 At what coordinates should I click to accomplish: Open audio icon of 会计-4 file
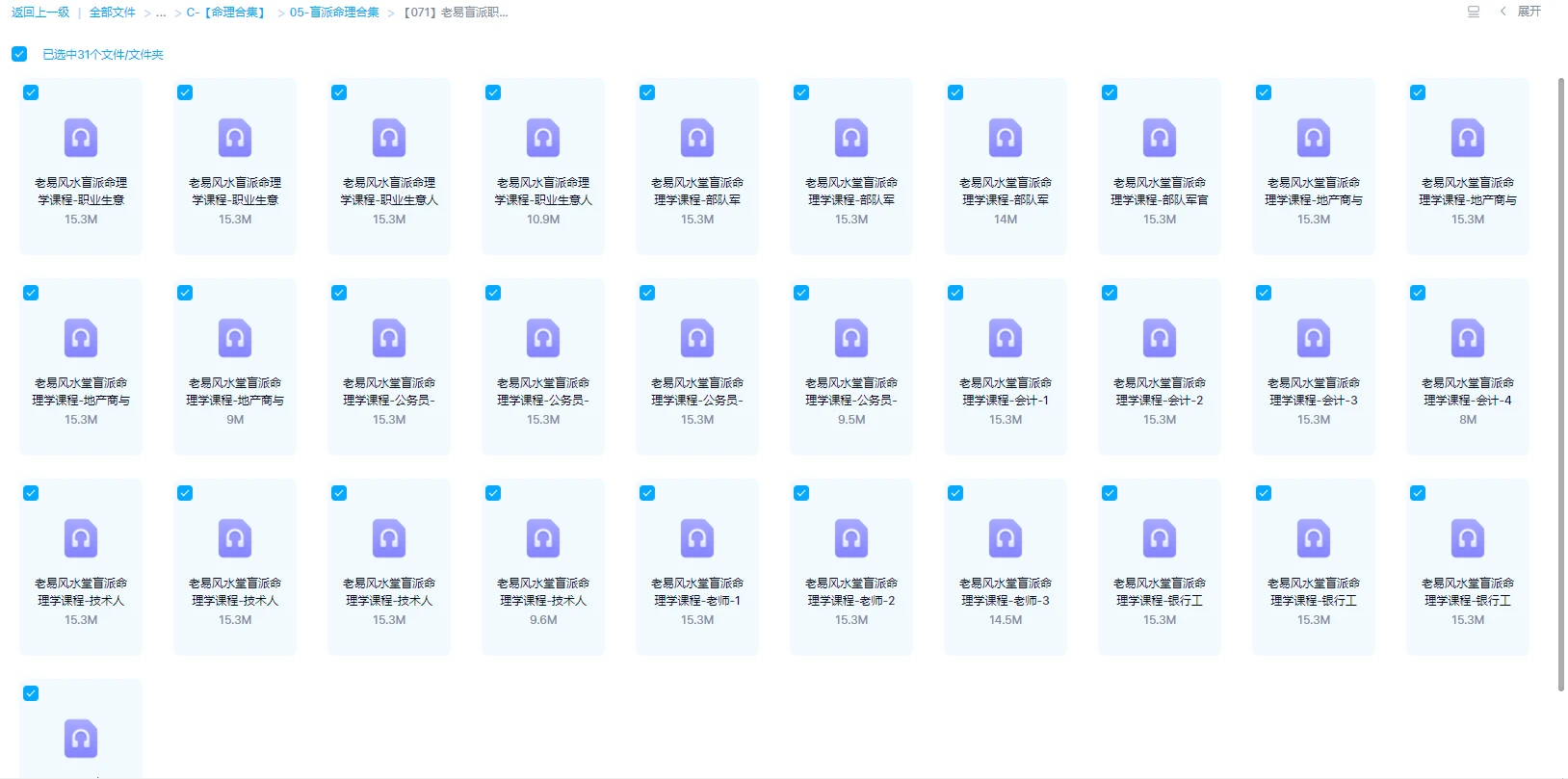tap(1468, 338)
